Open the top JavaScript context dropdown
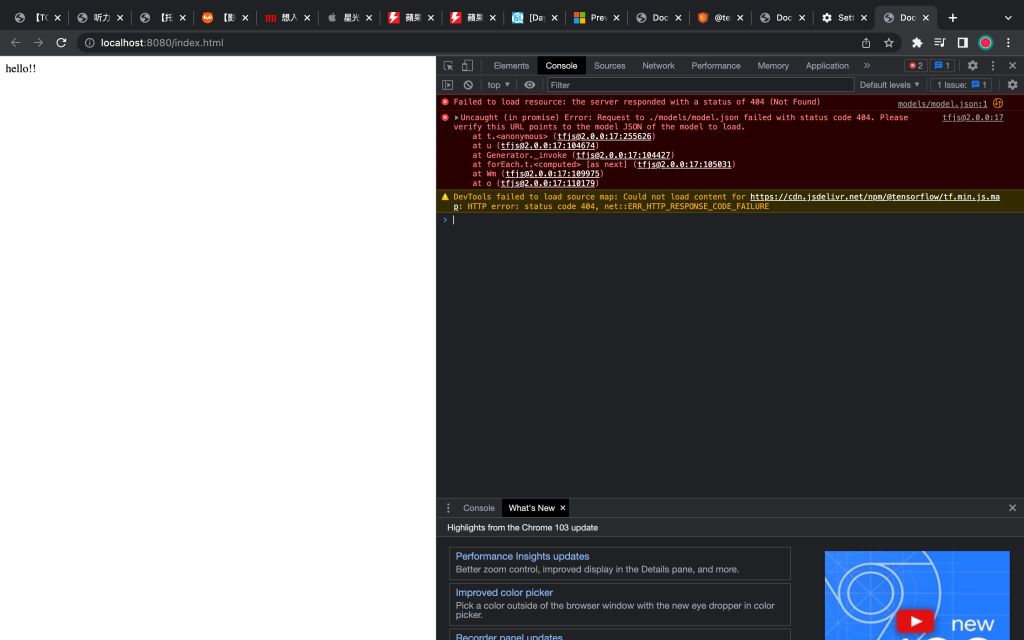The image size is (1024, 640). pos(498,85)
